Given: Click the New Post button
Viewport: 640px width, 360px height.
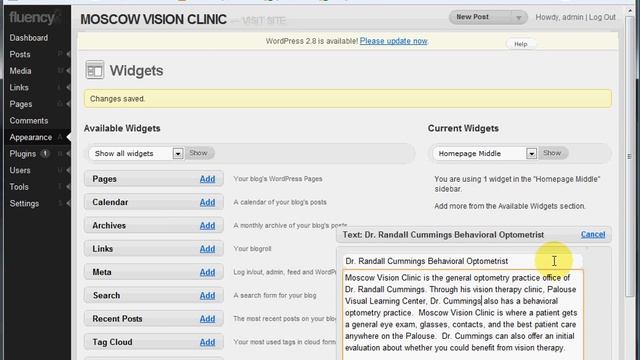Looking at the screenshot, I should 480,17.
